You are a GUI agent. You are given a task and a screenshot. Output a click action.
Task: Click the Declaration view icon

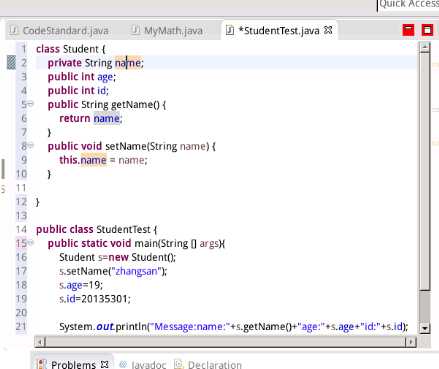click(179, 365)
